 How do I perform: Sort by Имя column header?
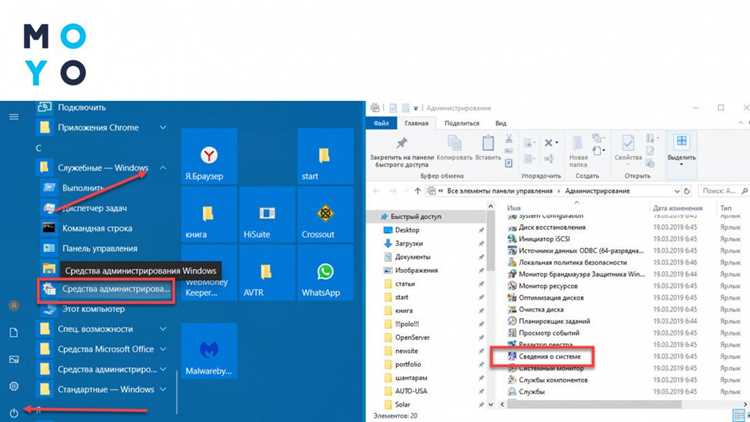pyautogui.click(x=514, y=208)
